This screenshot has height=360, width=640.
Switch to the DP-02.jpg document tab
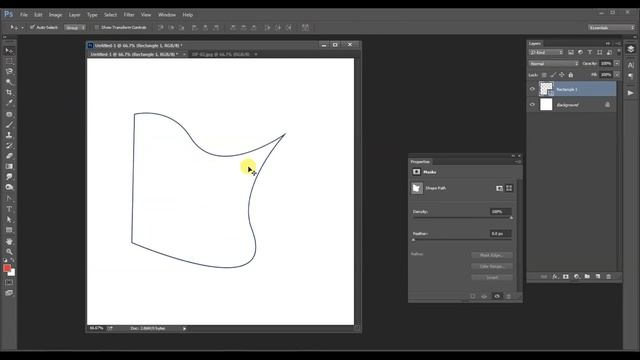220,54
